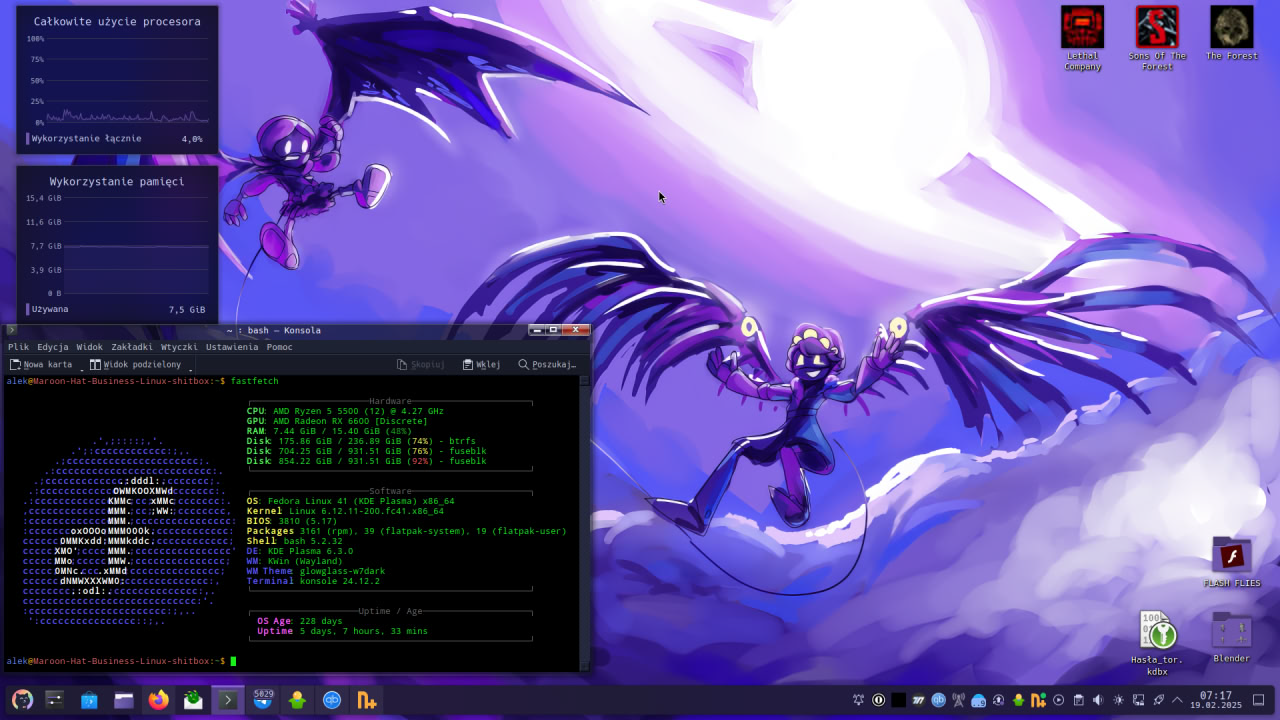
Task: Open Telegram with 5029 unread badge
Action: point(263,700)
